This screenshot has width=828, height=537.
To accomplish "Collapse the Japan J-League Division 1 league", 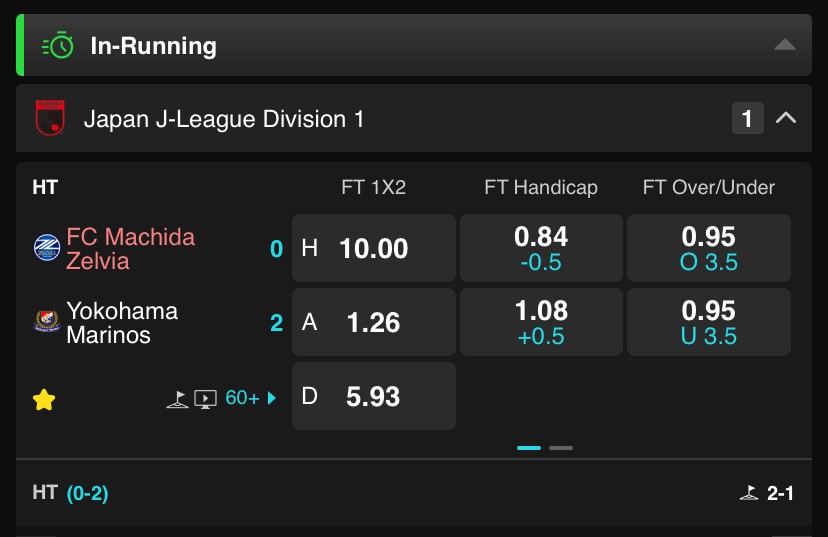I will coord(786,118).
